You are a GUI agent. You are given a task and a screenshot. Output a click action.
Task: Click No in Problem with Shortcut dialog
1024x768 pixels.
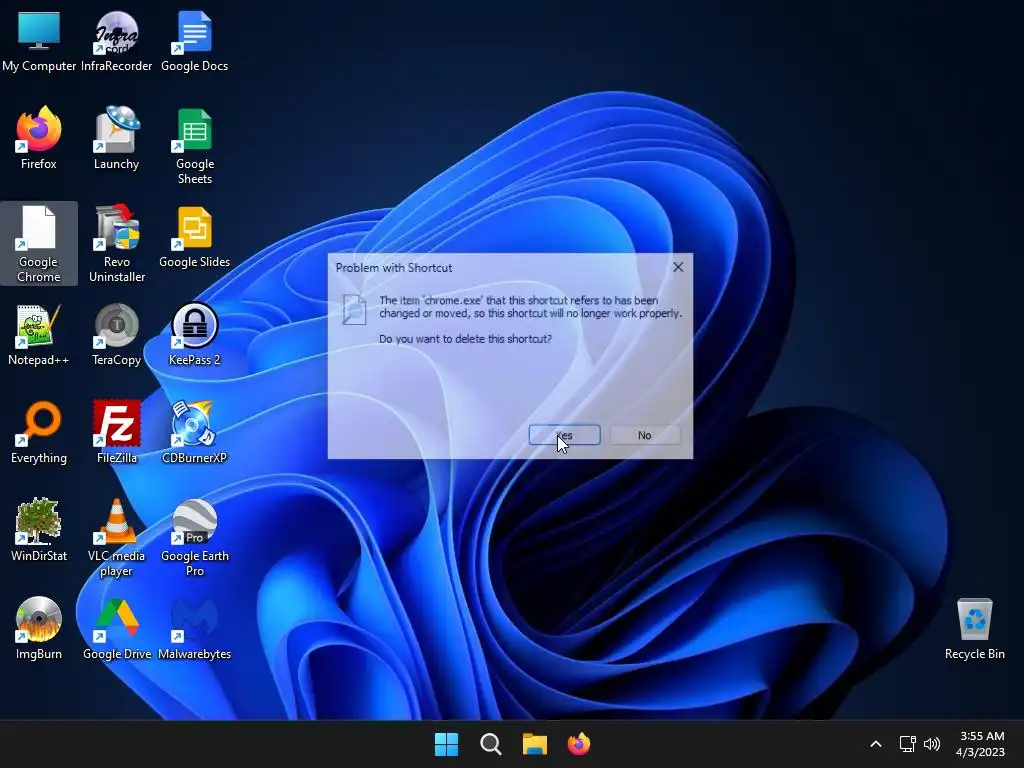tap(645, 435)
